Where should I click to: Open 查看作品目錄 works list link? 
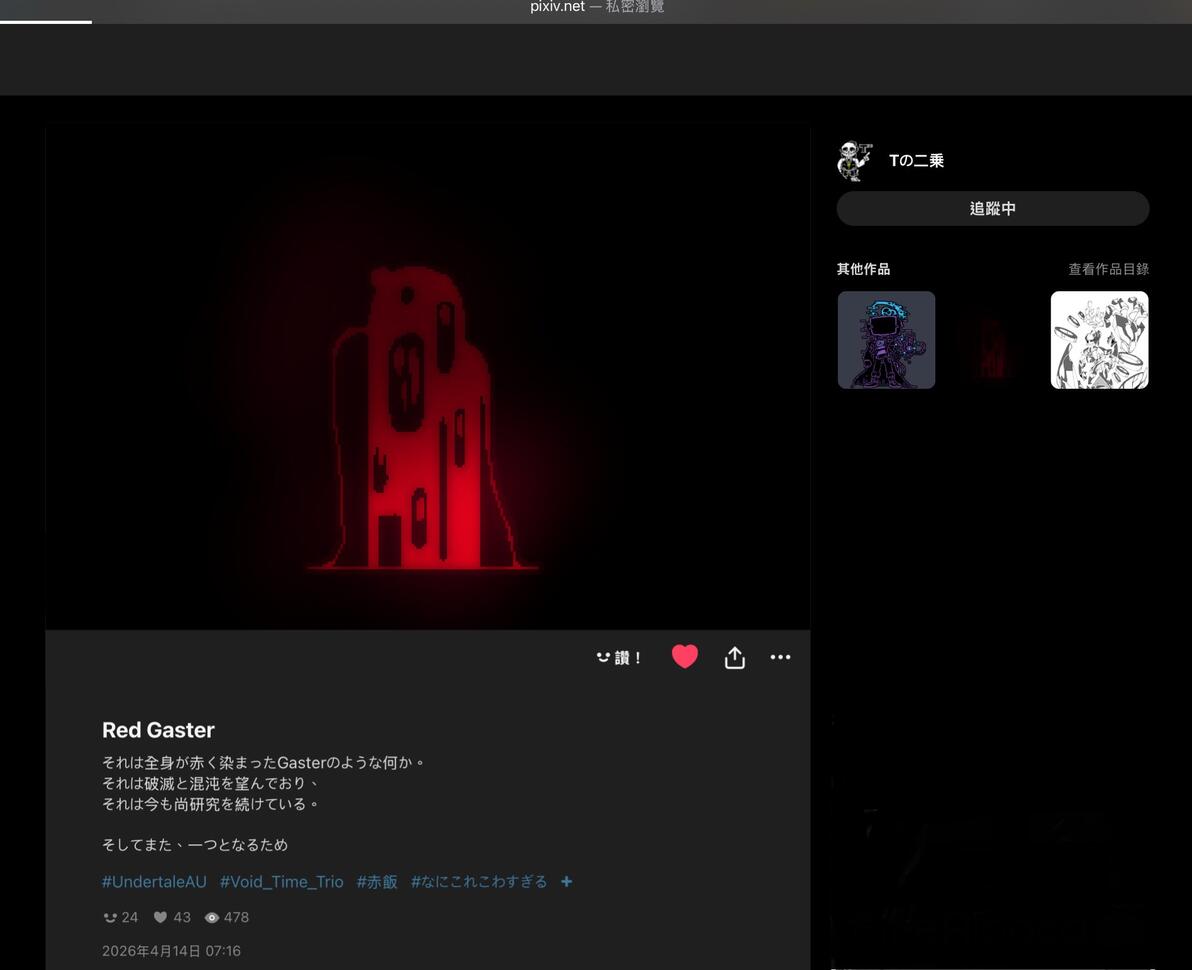[x=1108, y=269]
